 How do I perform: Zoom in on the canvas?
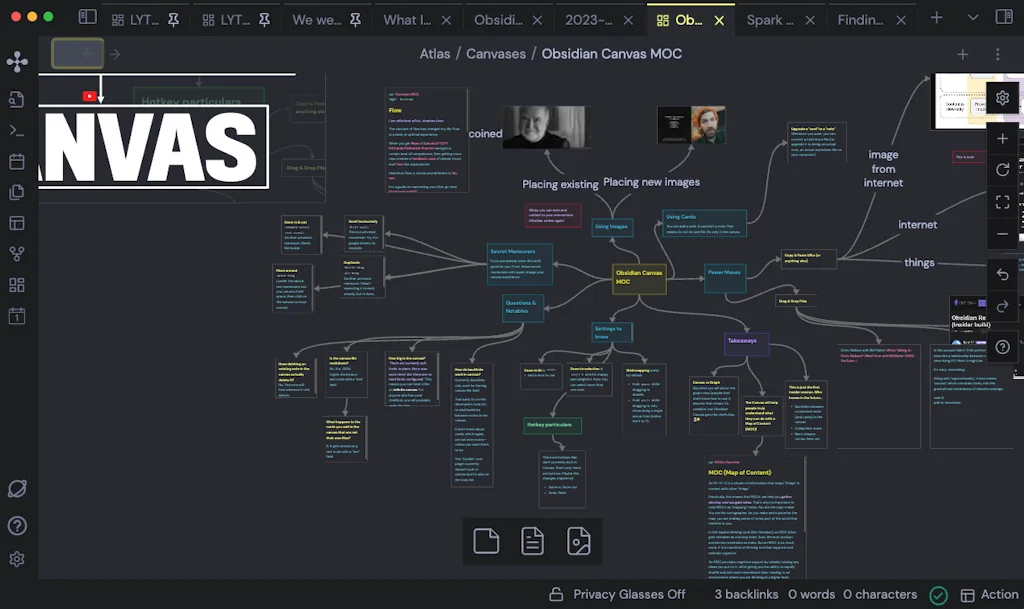[x=1002, y=139]
